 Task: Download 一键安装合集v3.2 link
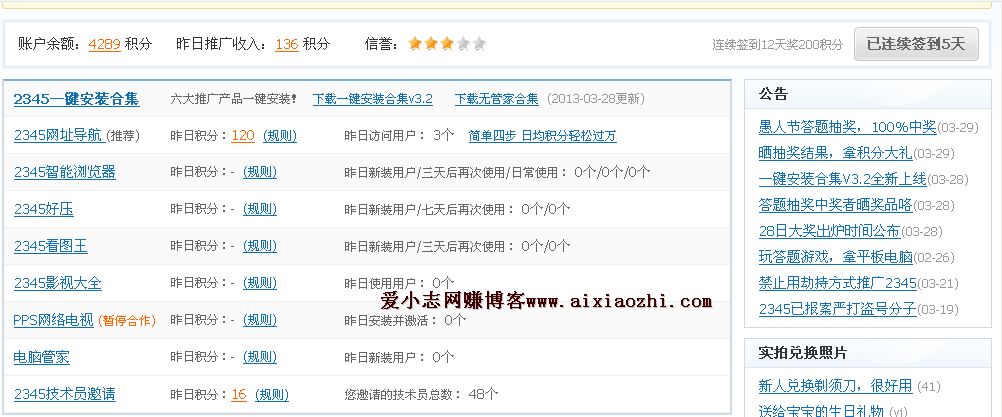tap(373, 99)
